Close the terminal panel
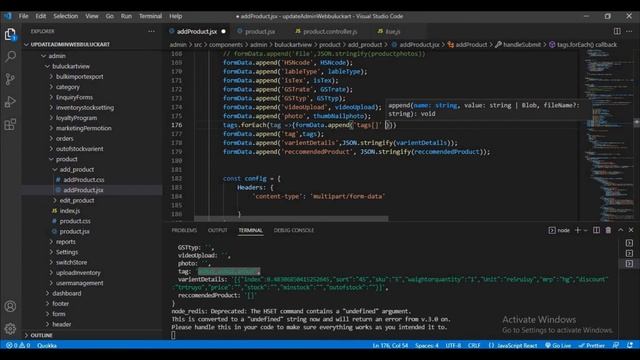The height and width of the screenshot is (360, 640). click(631, 230)
